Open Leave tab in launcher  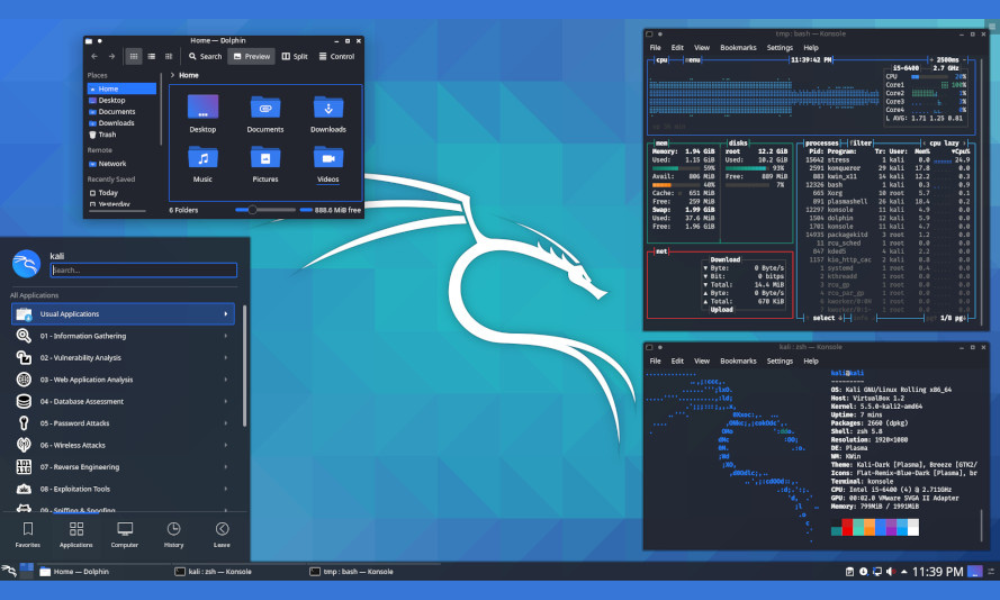pyautogui.click(x=222, y=534)
